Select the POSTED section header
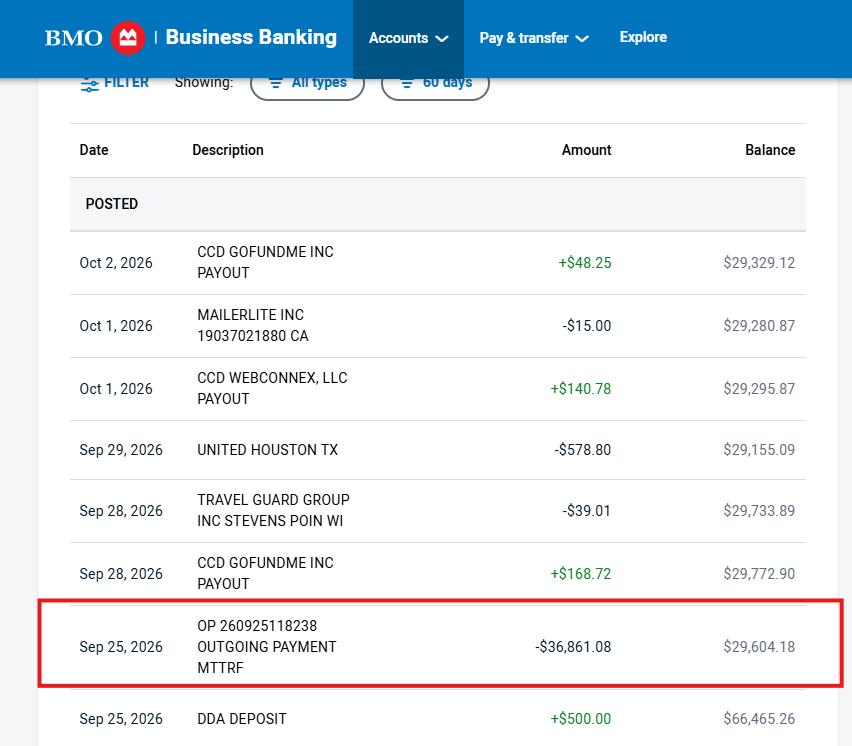 click(438, 204)
